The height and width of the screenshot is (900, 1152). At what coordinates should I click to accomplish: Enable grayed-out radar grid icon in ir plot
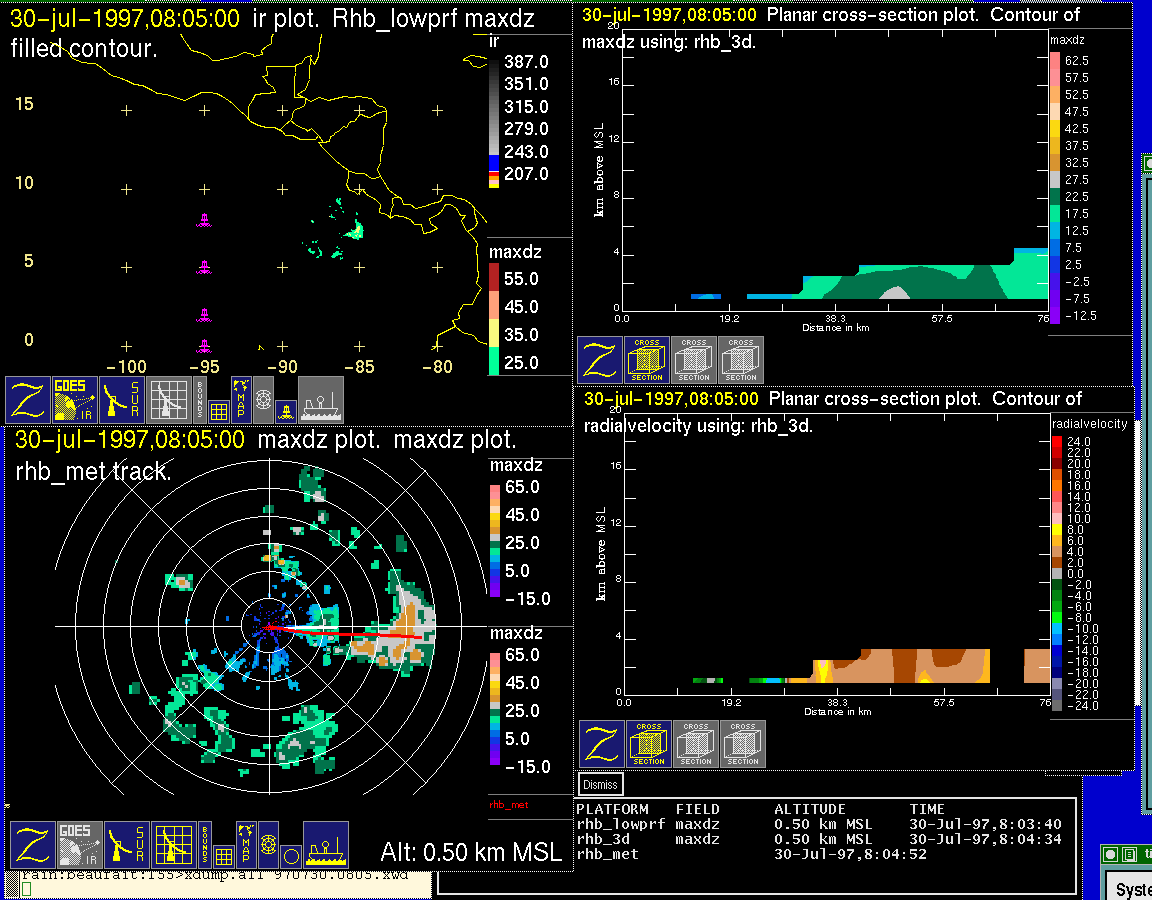coord(169,400)
